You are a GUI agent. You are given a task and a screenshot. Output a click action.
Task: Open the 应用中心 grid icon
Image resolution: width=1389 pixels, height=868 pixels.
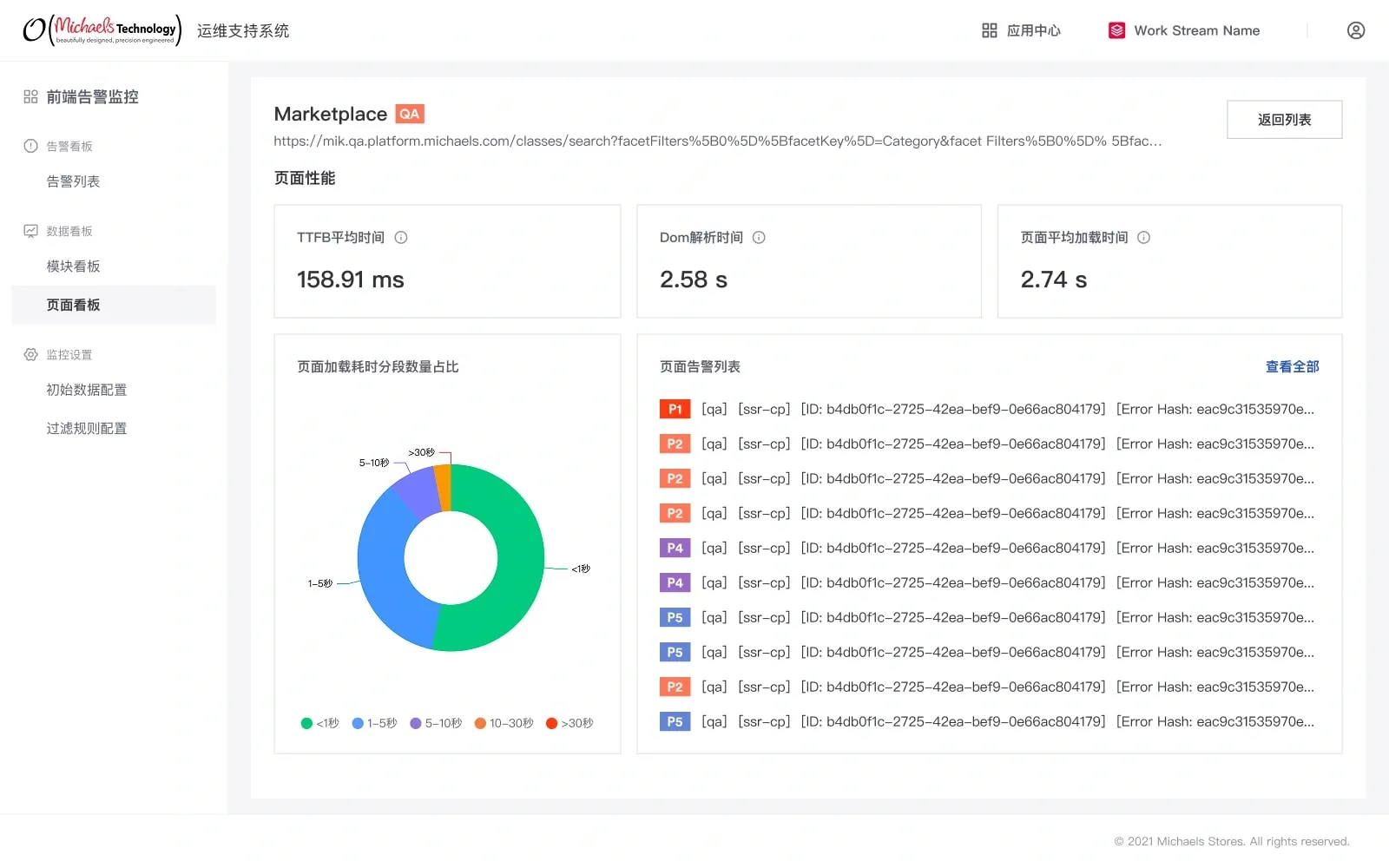989,30
